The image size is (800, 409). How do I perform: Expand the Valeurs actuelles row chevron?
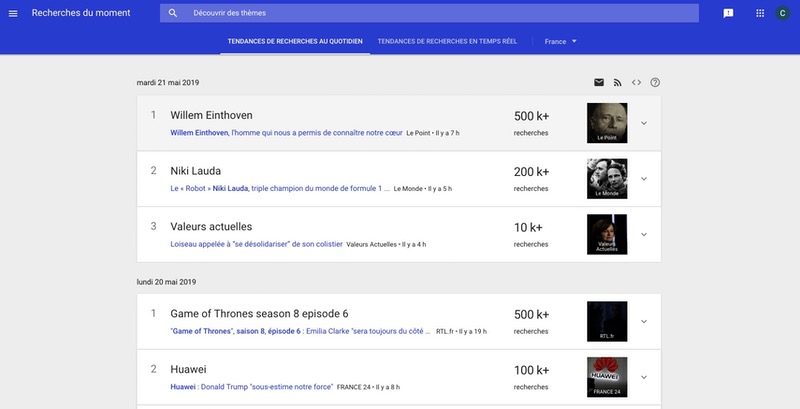tap(644, 235)
